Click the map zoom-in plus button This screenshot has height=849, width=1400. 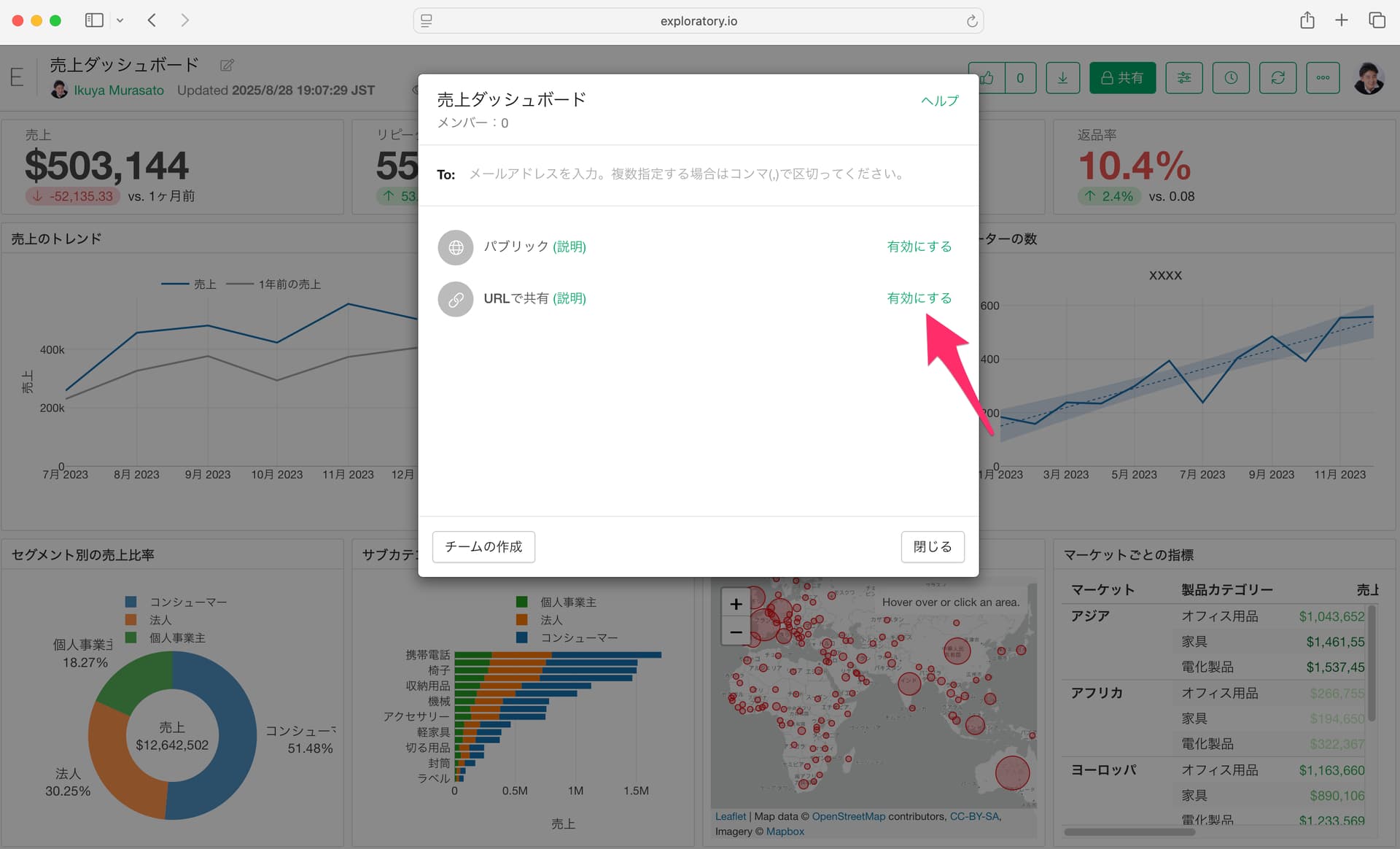tap(736, 604)
